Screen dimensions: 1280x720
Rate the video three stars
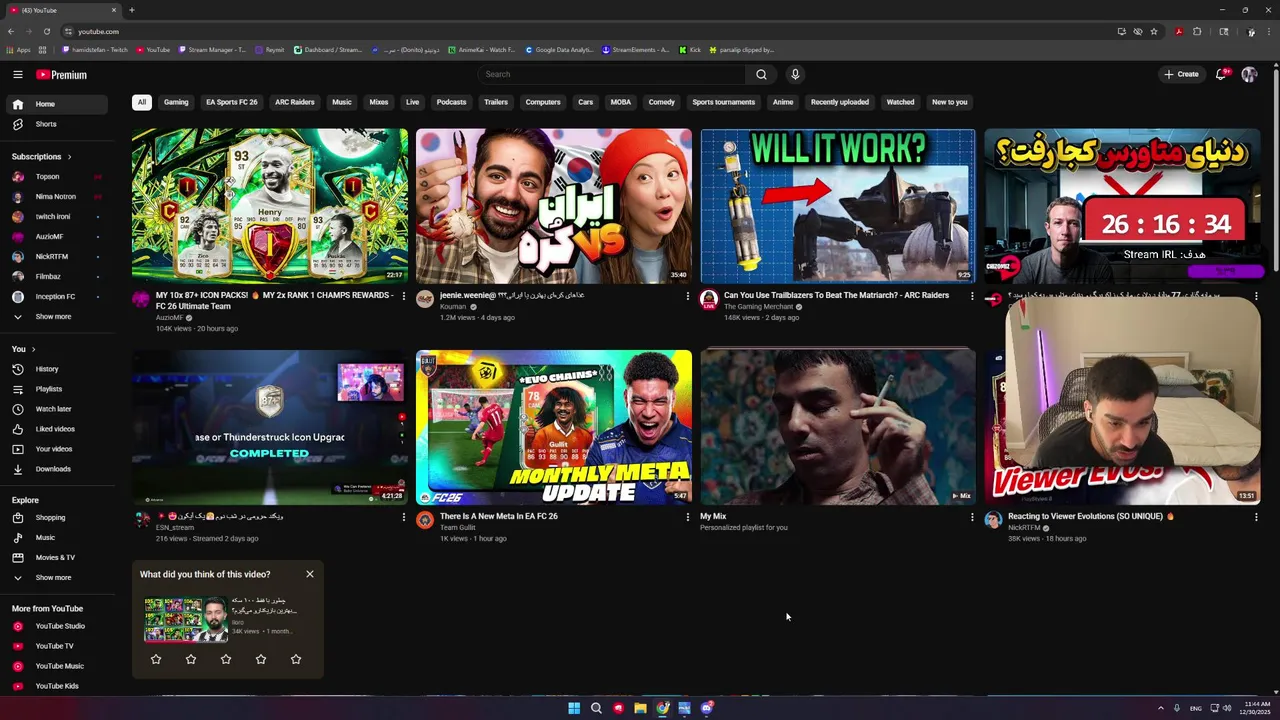point(226,659)
